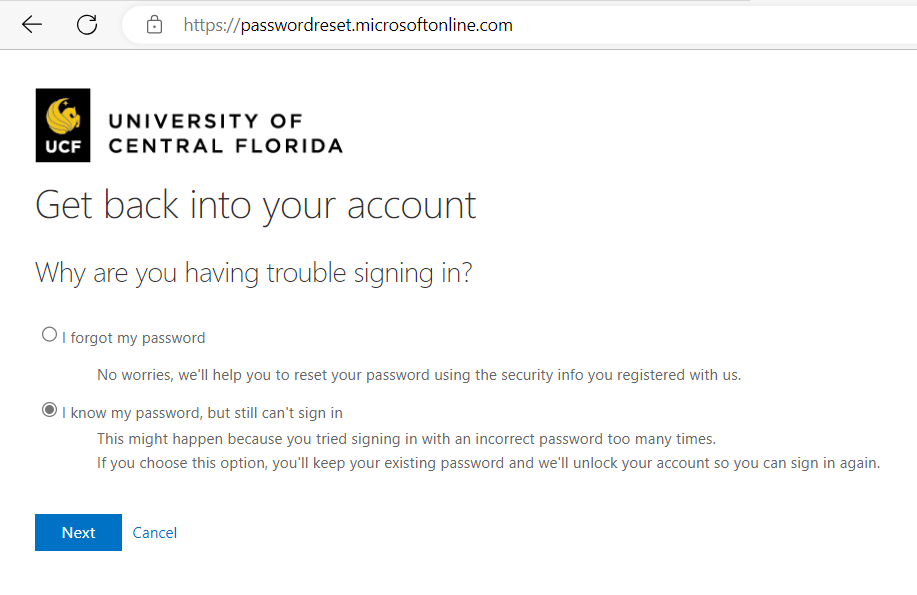Viewport: 917px width, 595px height.
Task: Click the 'but still can't sign in' label text
Action: pos(275,412)
